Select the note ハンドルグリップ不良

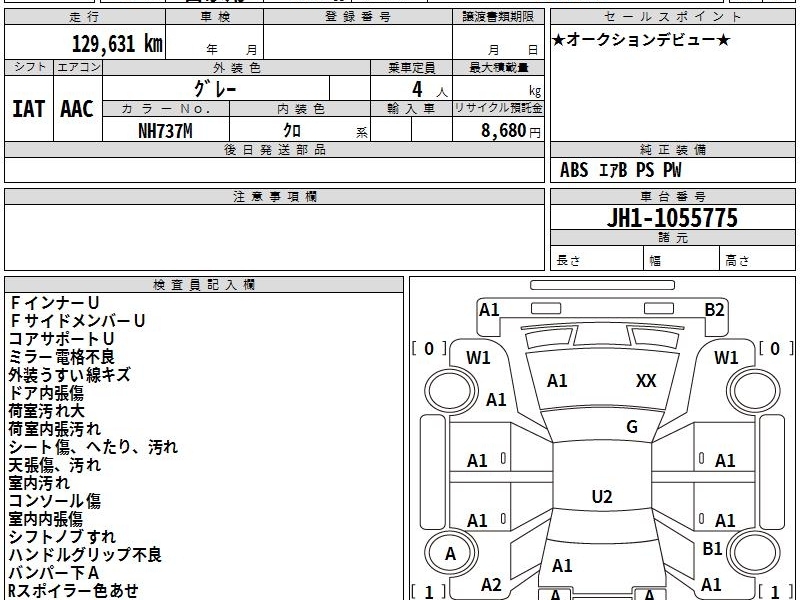point(85,555)
